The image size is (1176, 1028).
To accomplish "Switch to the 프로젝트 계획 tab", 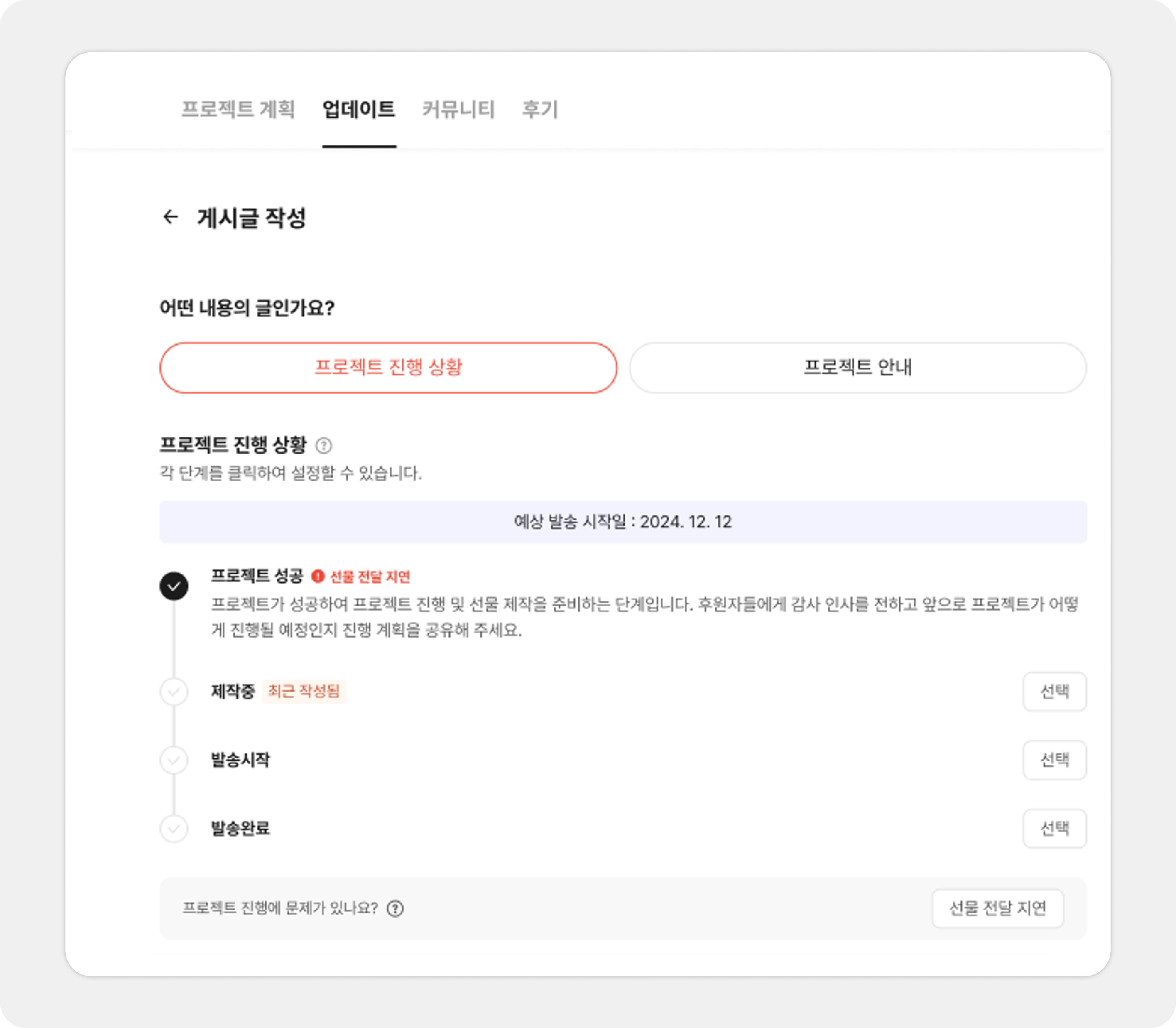I will point(238,109).
